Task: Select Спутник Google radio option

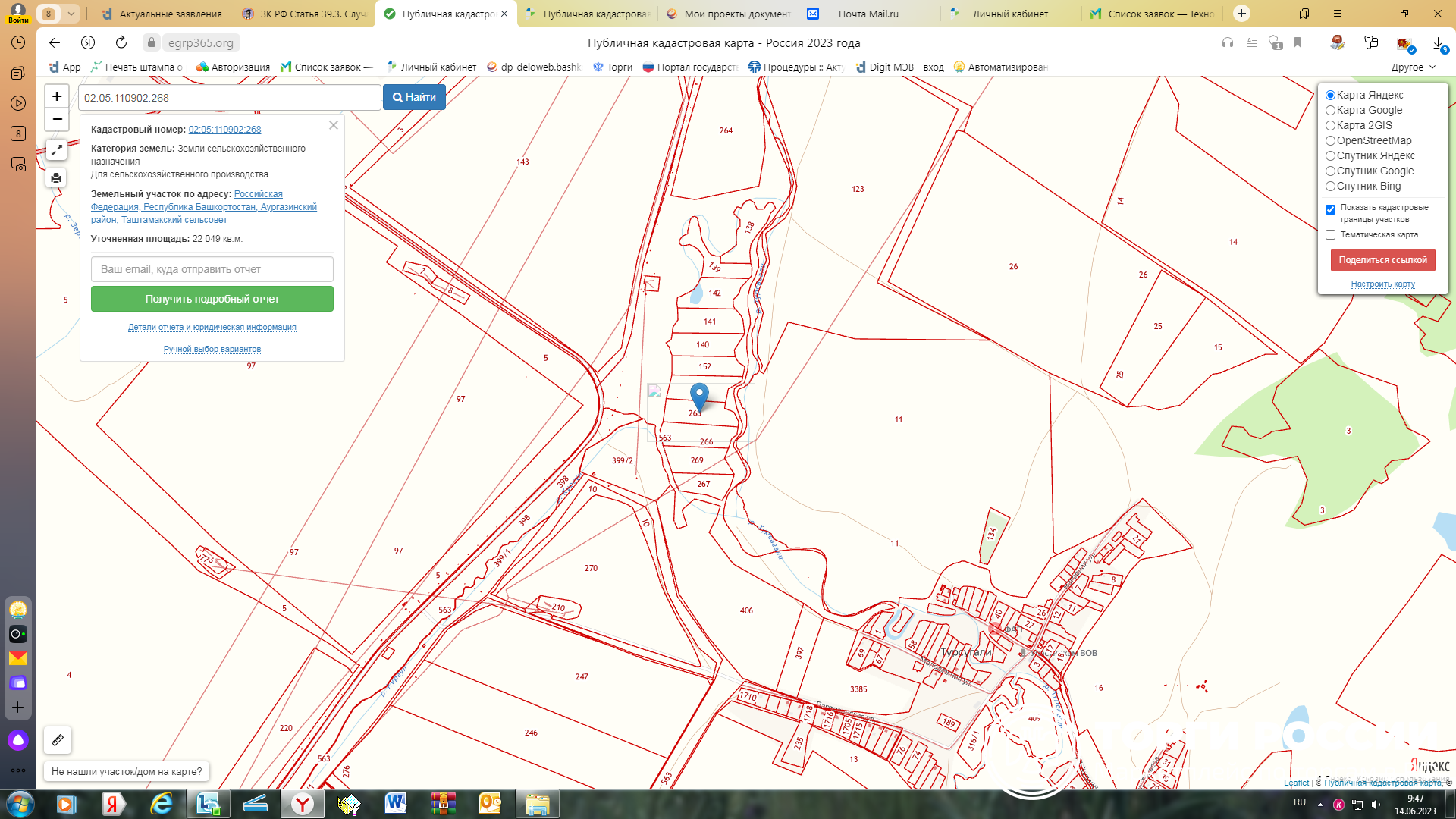Action: click(1330, 171)
